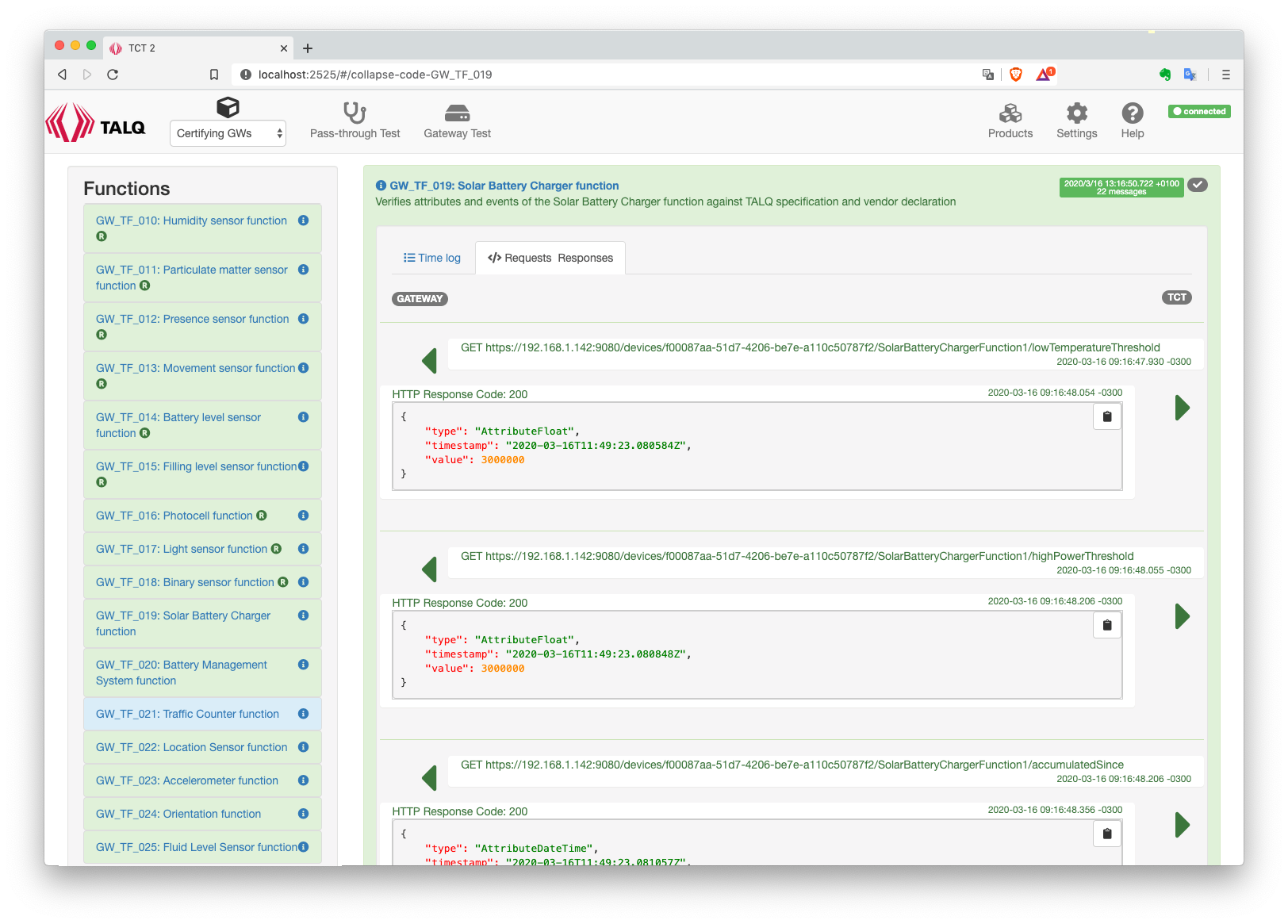The height and width of the screenshot is (924, 1288).
Task: Open the Gateway Test page
Action: point(457,121)
